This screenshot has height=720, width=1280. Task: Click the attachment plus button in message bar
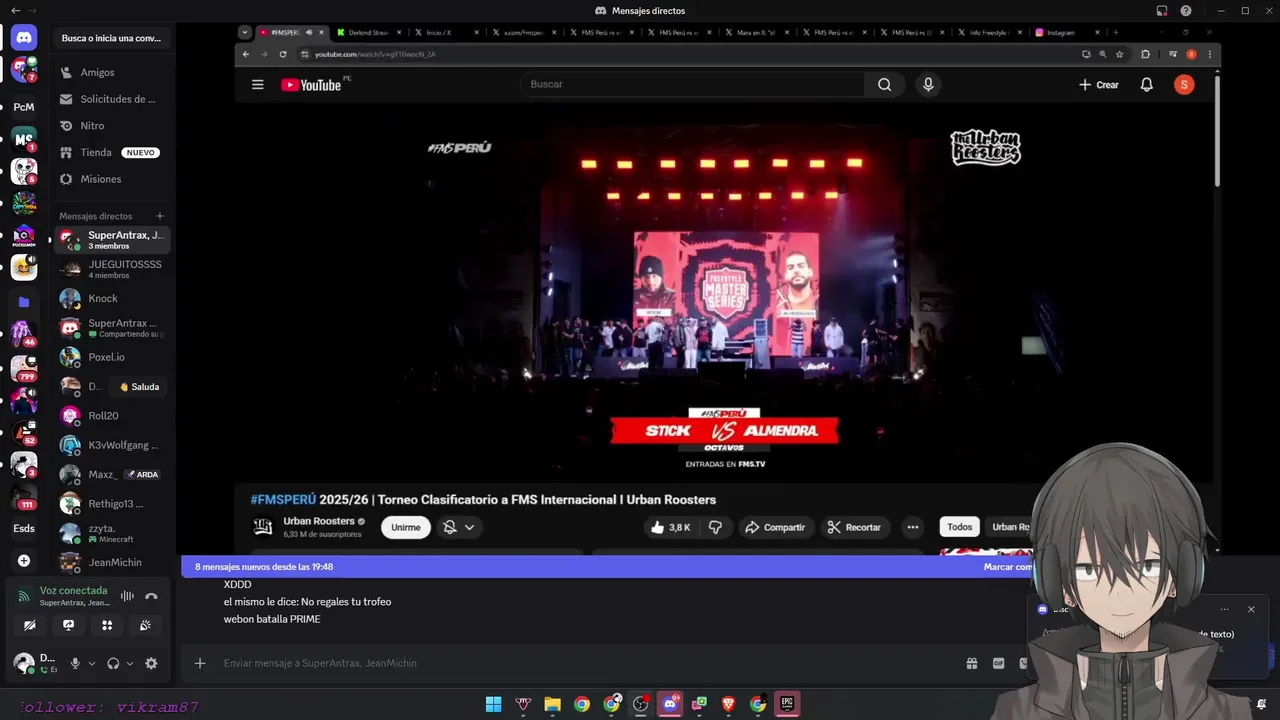[x=200, y=663]
